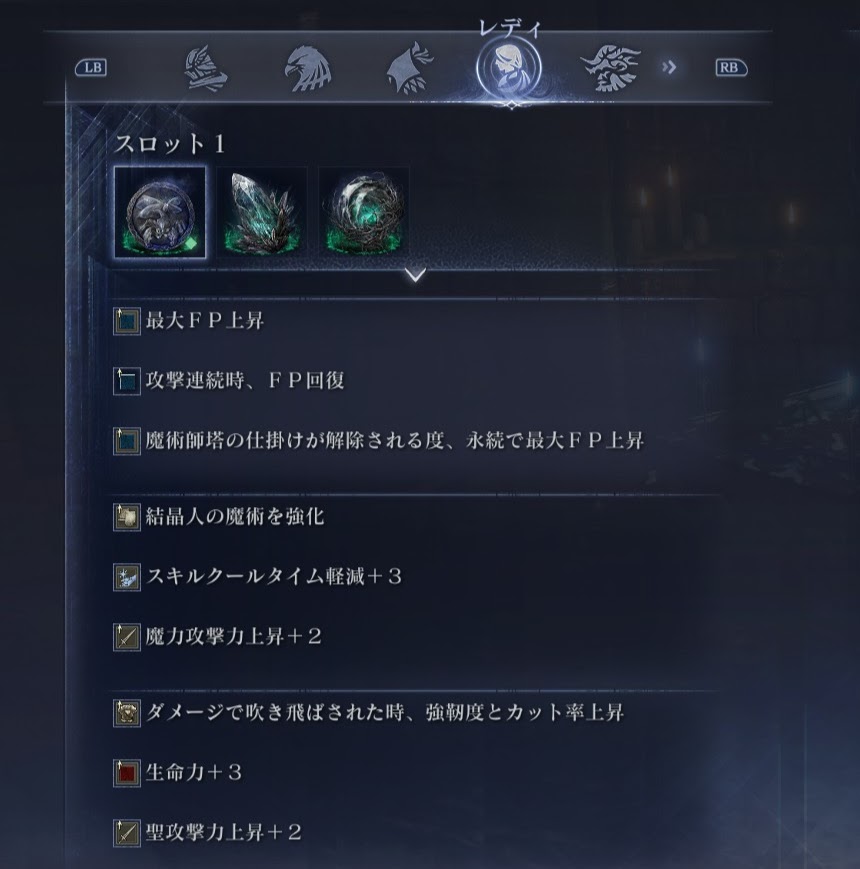Advance with the double chevron arrow

point(669,68)
